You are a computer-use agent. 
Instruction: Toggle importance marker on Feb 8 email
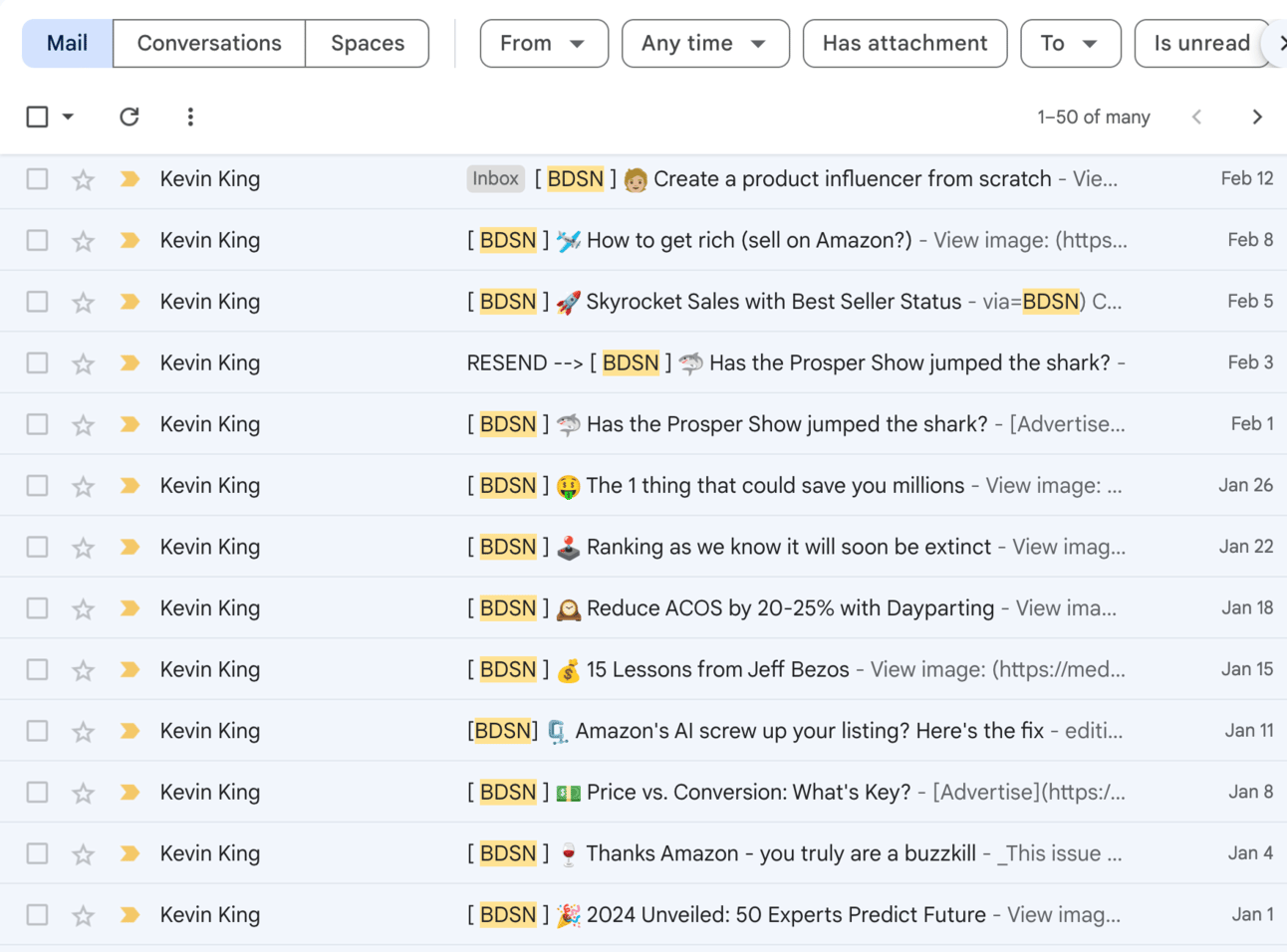click(129, 240)
